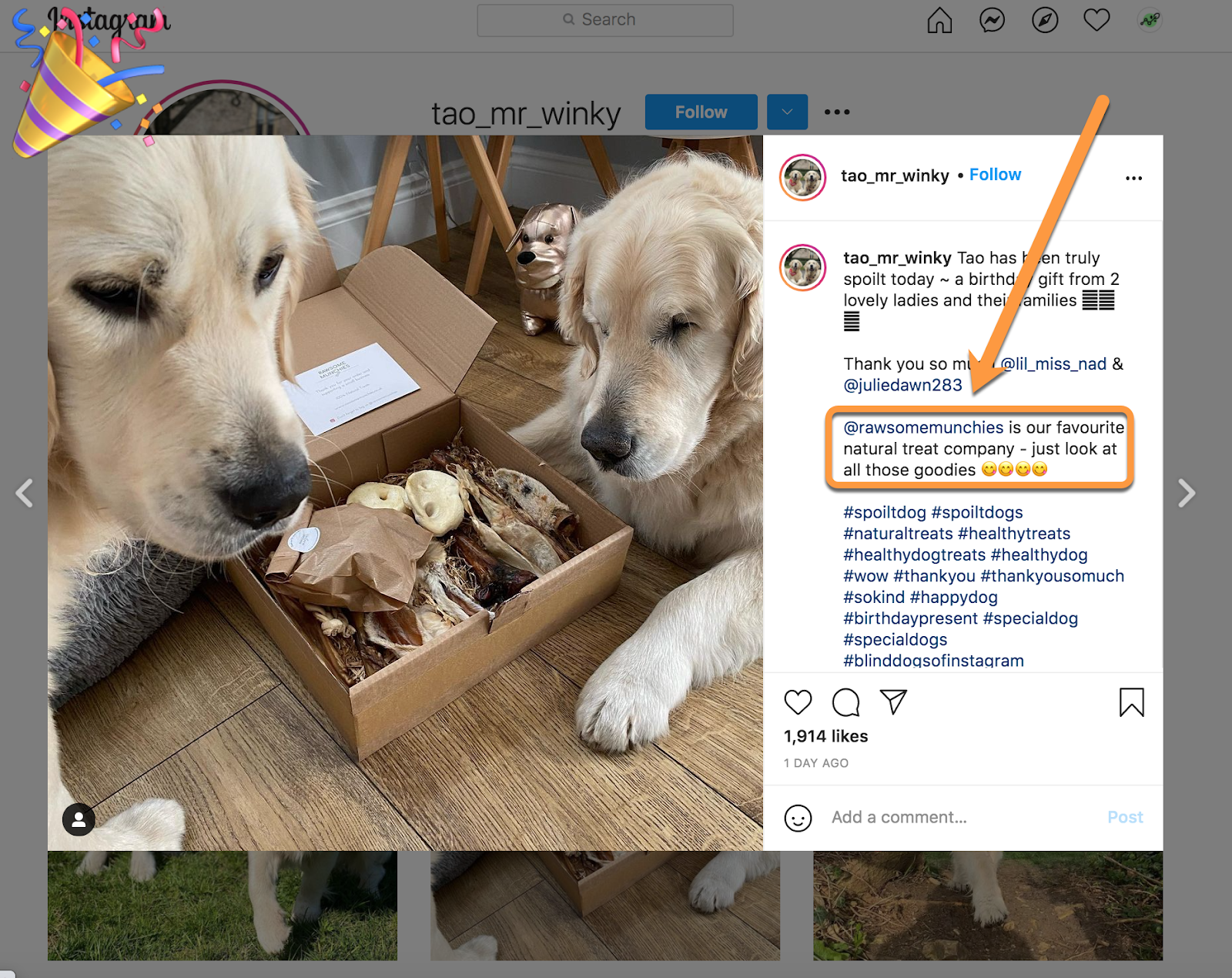Show tagged people icon on photo
Viewport: 1232px width, 978px height.
tap(79, 820)
